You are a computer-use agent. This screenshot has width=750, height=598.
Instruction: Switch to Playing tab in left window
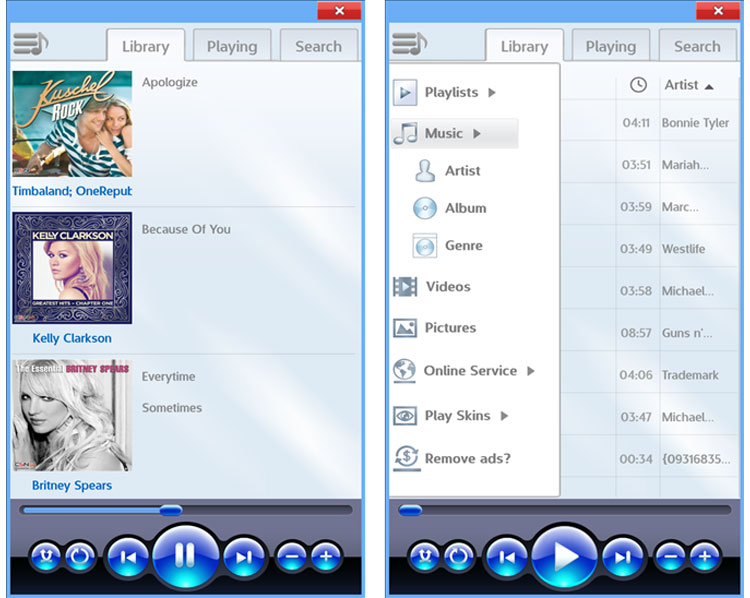232,47
